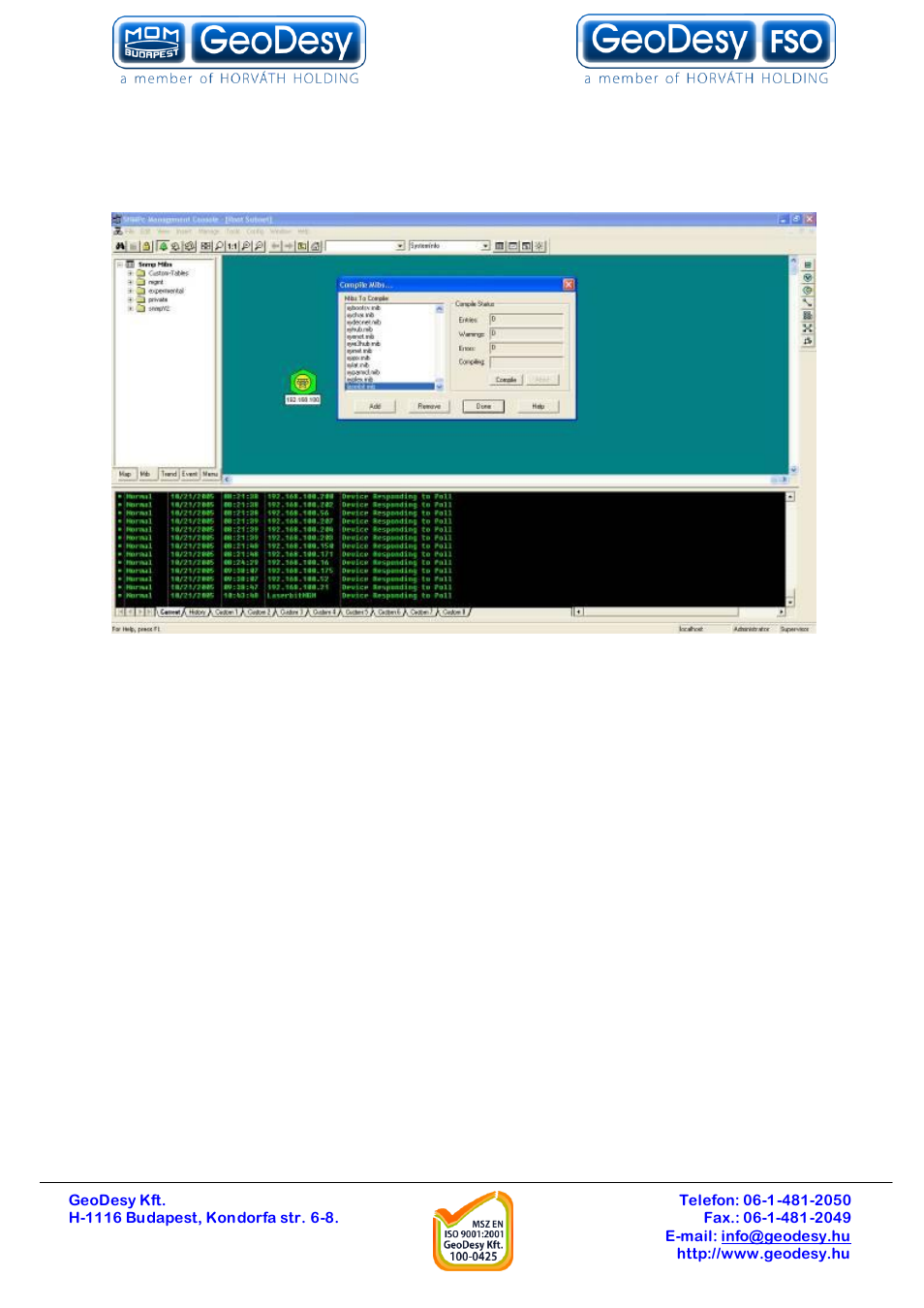Close the Compile Mibs dialog
The height and width of the screenshot is (1308, 924).
point(569,284)
